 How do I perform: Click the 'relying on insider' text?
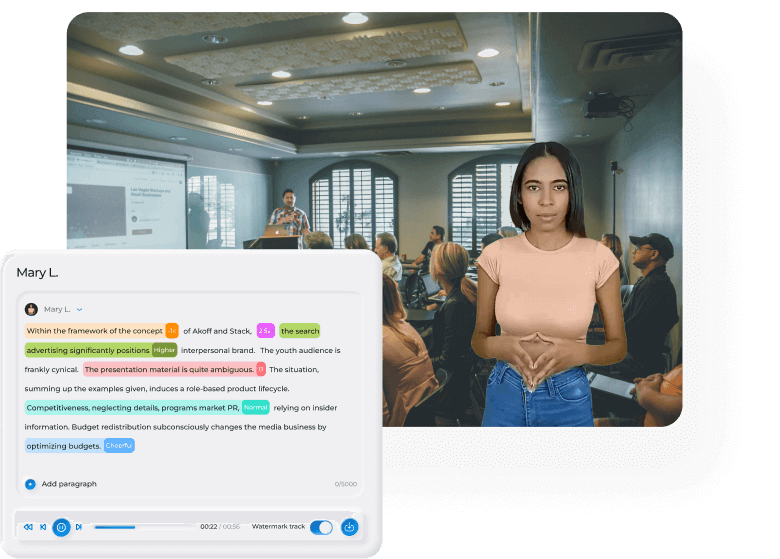coord(305,407)
